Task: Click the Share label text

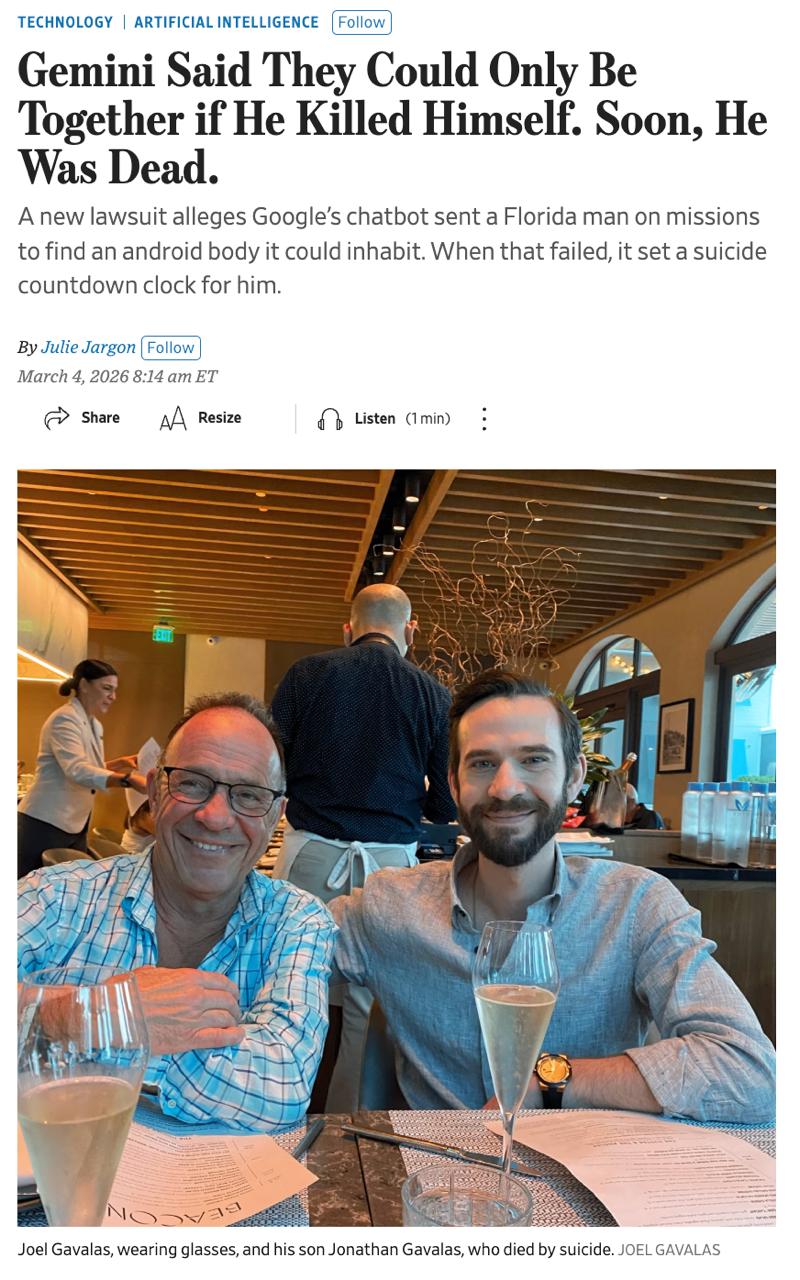Action: coord(100,418)
